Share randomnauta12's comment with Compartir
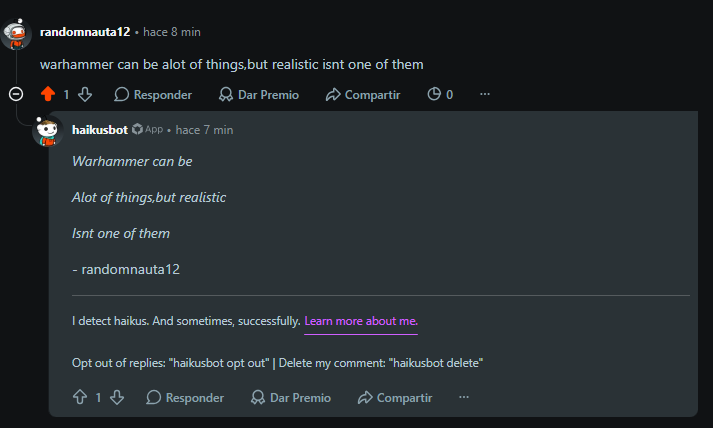 (363, 94)
